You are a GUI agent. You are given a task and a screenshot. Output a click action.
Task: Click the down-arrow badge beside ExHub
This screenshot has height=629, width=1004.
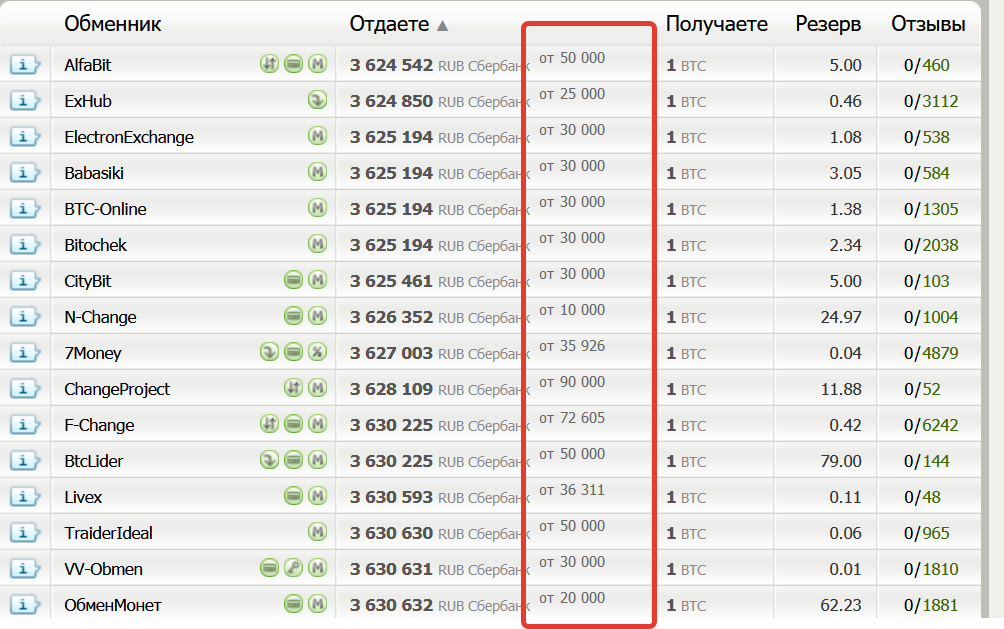coord(316,100)
